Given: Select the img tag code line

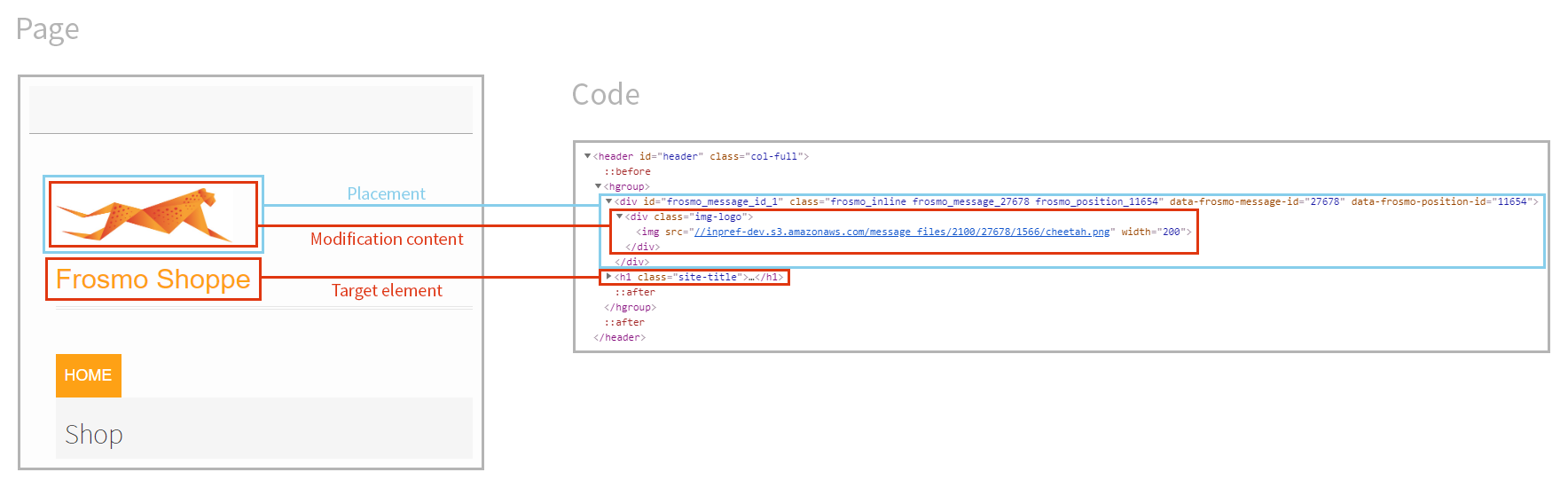Looking at the screenshot, I should tap(913, 232).
